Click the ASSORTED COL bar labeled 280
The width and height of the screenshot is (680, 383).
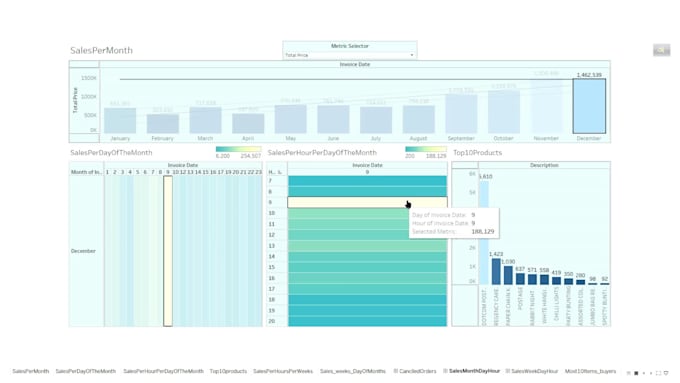(x=580, y=282)
